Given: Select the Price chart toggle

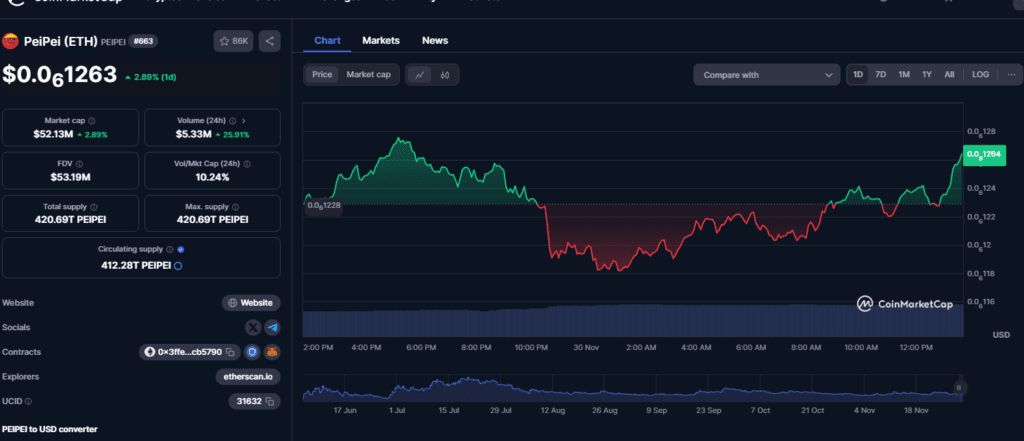Looking at the screenshot, I should 322,74.
